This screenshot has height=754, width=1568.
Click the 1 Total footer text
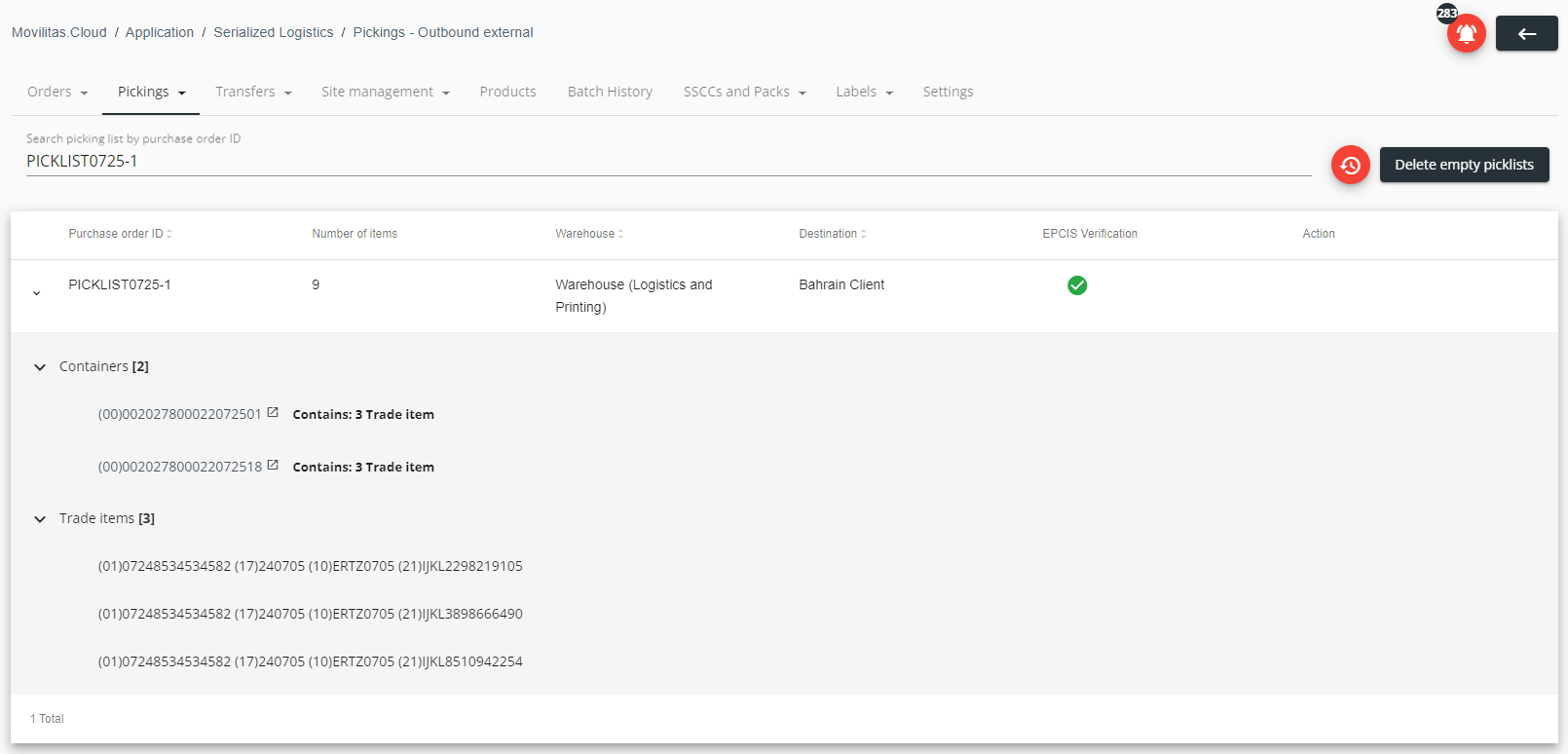(47, 719)
